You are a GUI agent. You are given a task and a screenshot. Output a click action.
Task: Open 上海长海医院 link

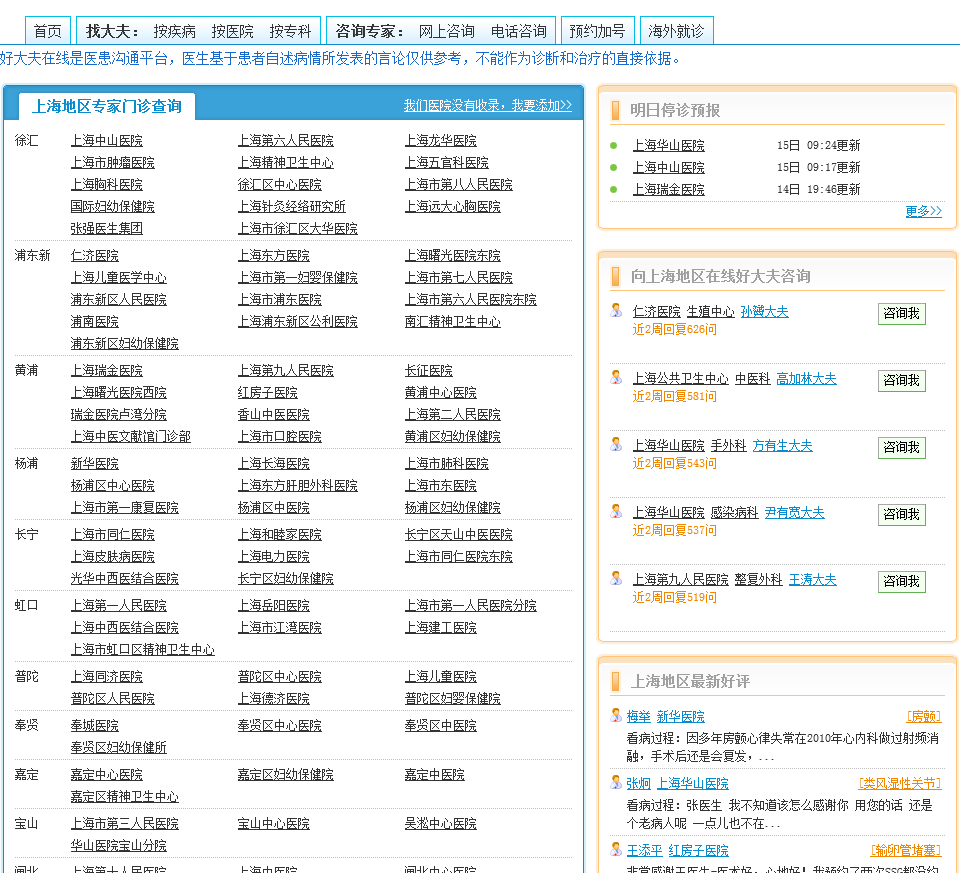(274, 464)
